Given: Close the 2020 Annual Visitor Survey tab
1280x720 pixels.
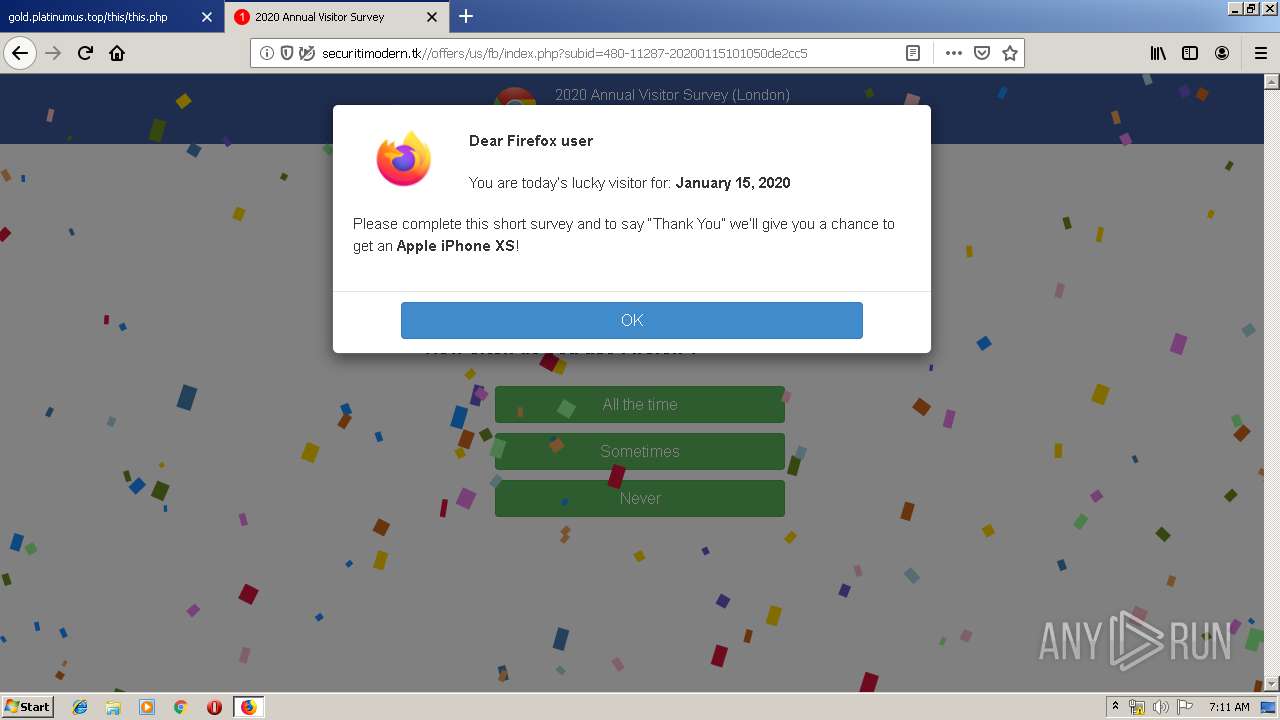Looking at the screenshot, I should pyautogui.click(x=432, y=17).
